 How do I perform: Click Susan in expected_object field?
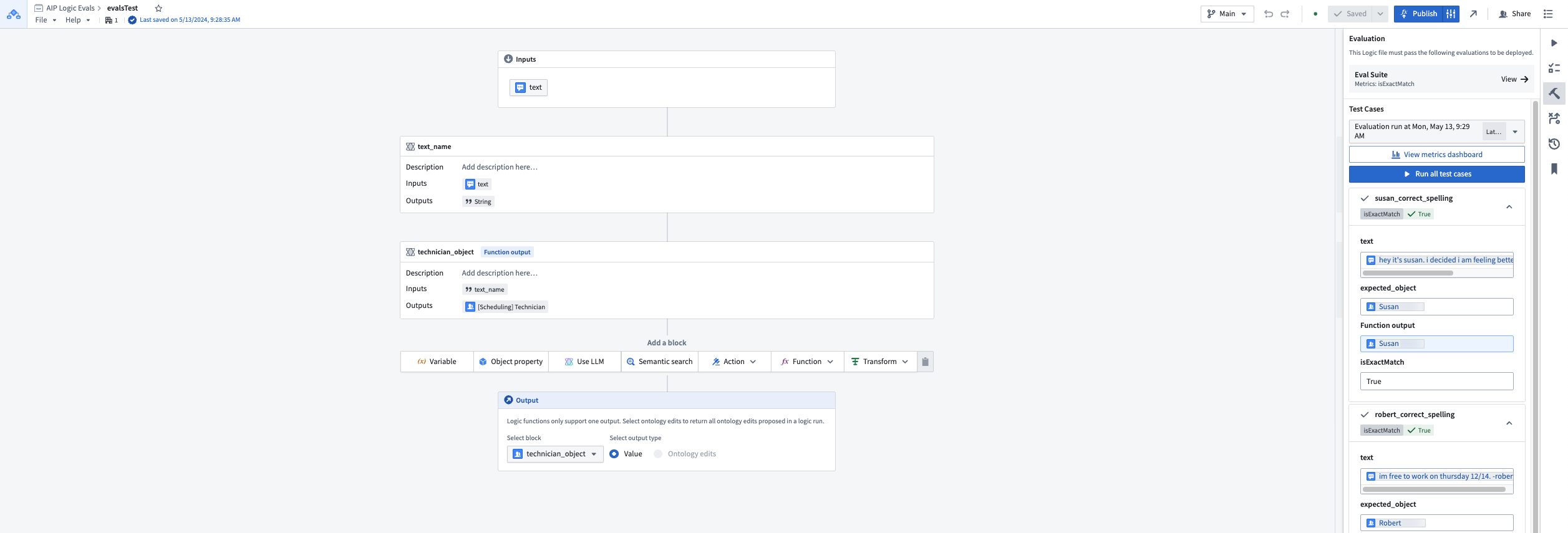(1395, 307)
